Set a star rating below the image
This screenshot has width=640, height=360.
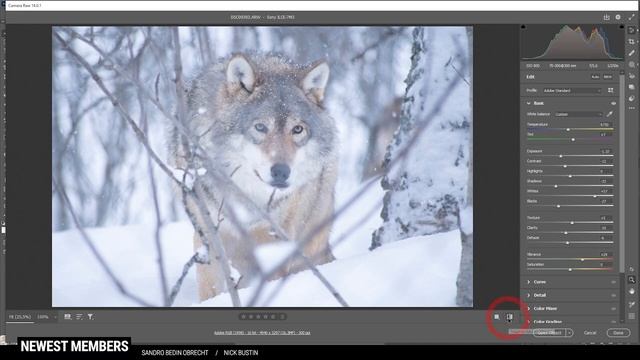[x=262, y=317]
